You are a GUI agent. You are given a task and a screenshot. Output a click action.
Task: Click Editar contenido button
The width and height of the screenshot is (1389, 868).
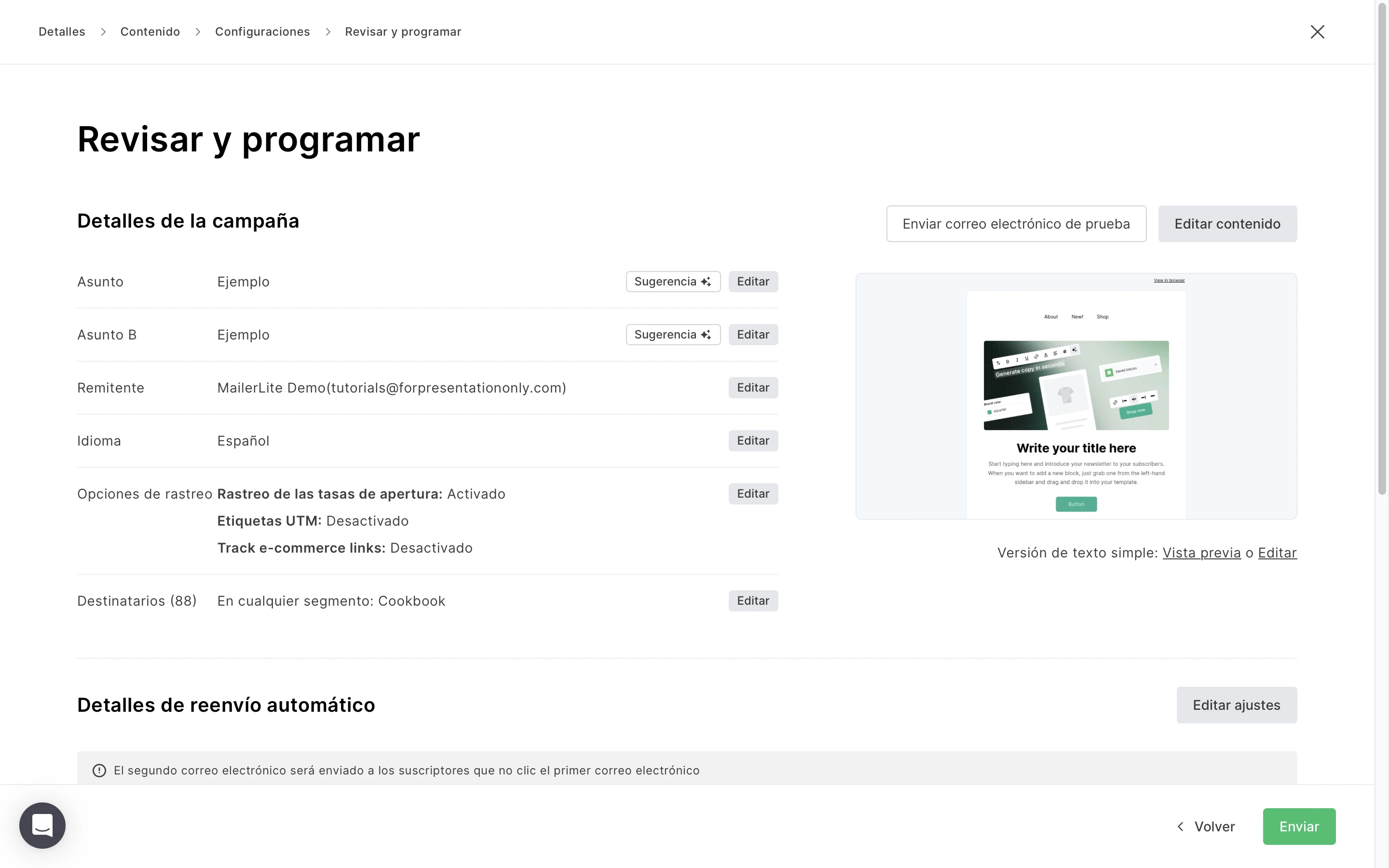pos(1226,224)
